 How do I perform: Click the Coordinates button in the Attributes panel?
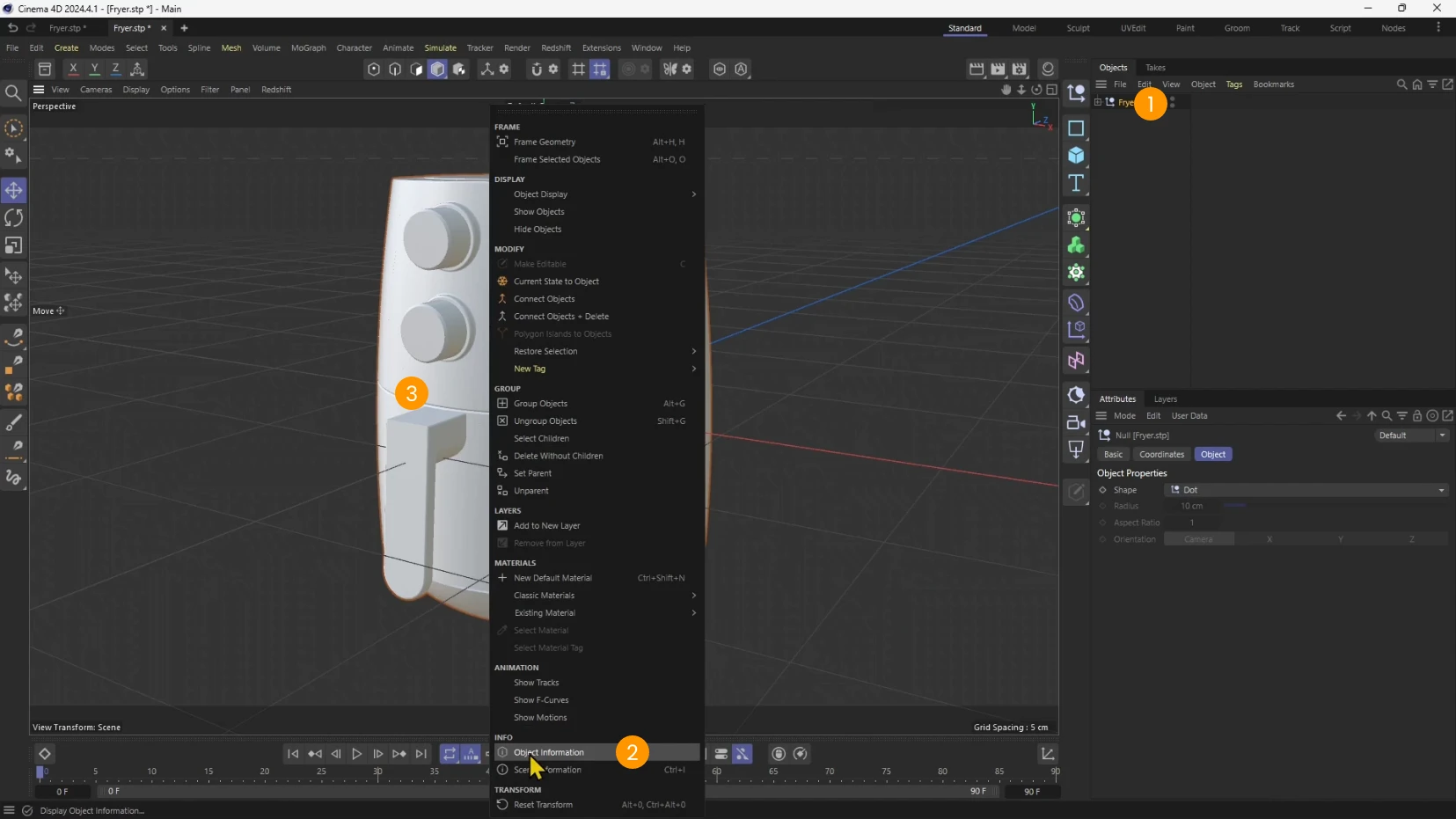pyautogui.click(x=1161, y=455)
